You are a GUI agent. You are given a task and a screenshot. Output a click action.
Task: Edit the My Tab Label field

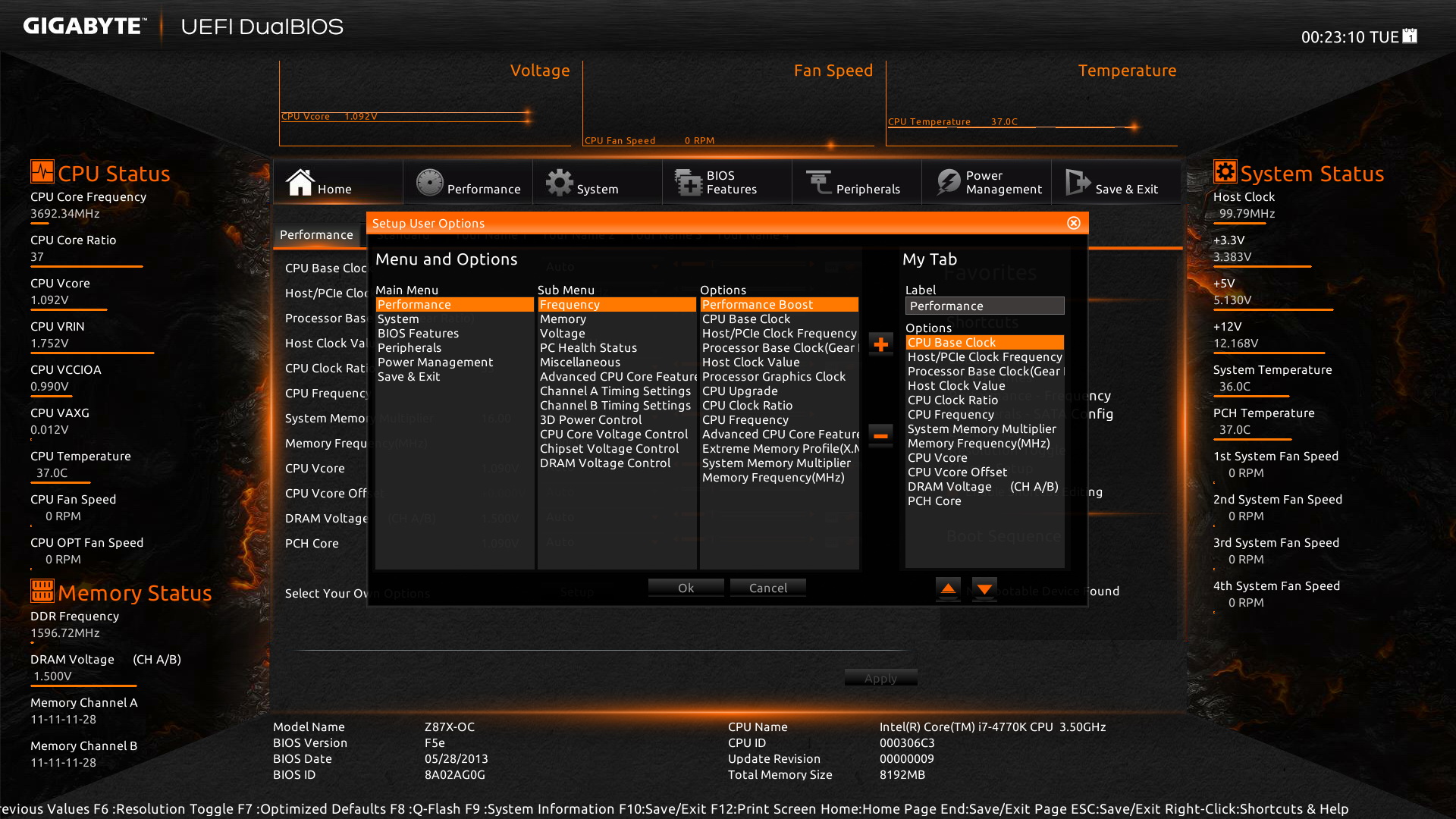pyautogui.click(x=985, y=306)
